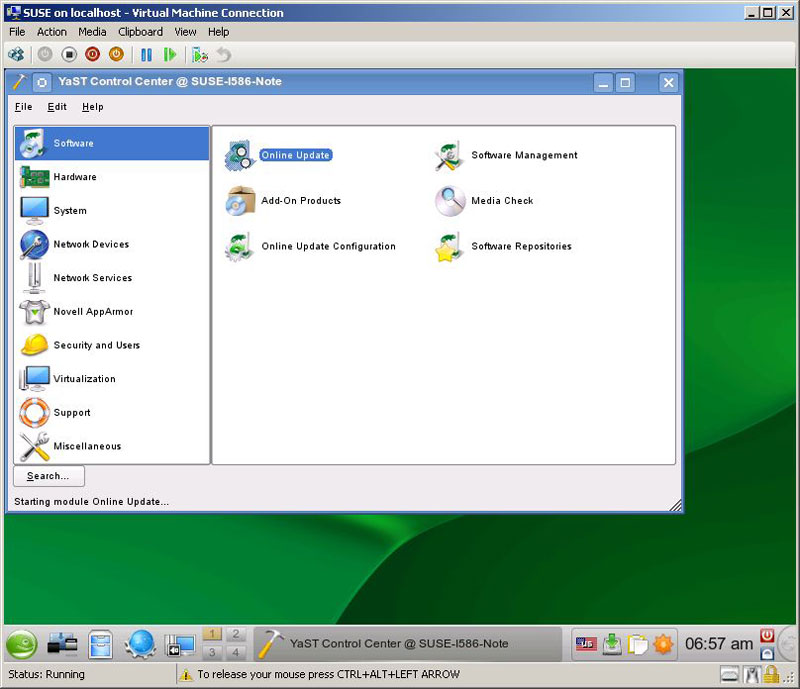The width and height of the screenshot is (800, 689).
Task: Open Add-On Products
Action: point(283,201)
